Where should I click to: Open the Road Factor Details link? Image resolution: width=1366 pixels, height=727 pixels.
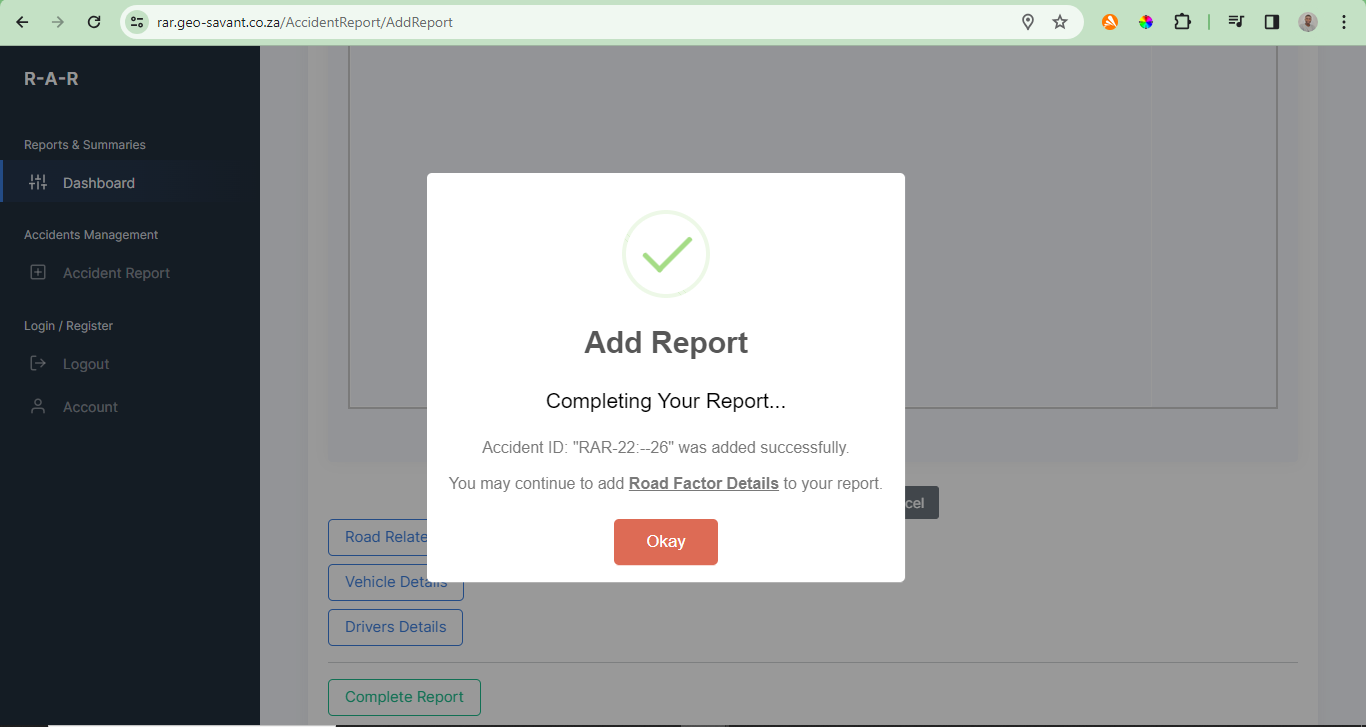[x=703, y=483]
